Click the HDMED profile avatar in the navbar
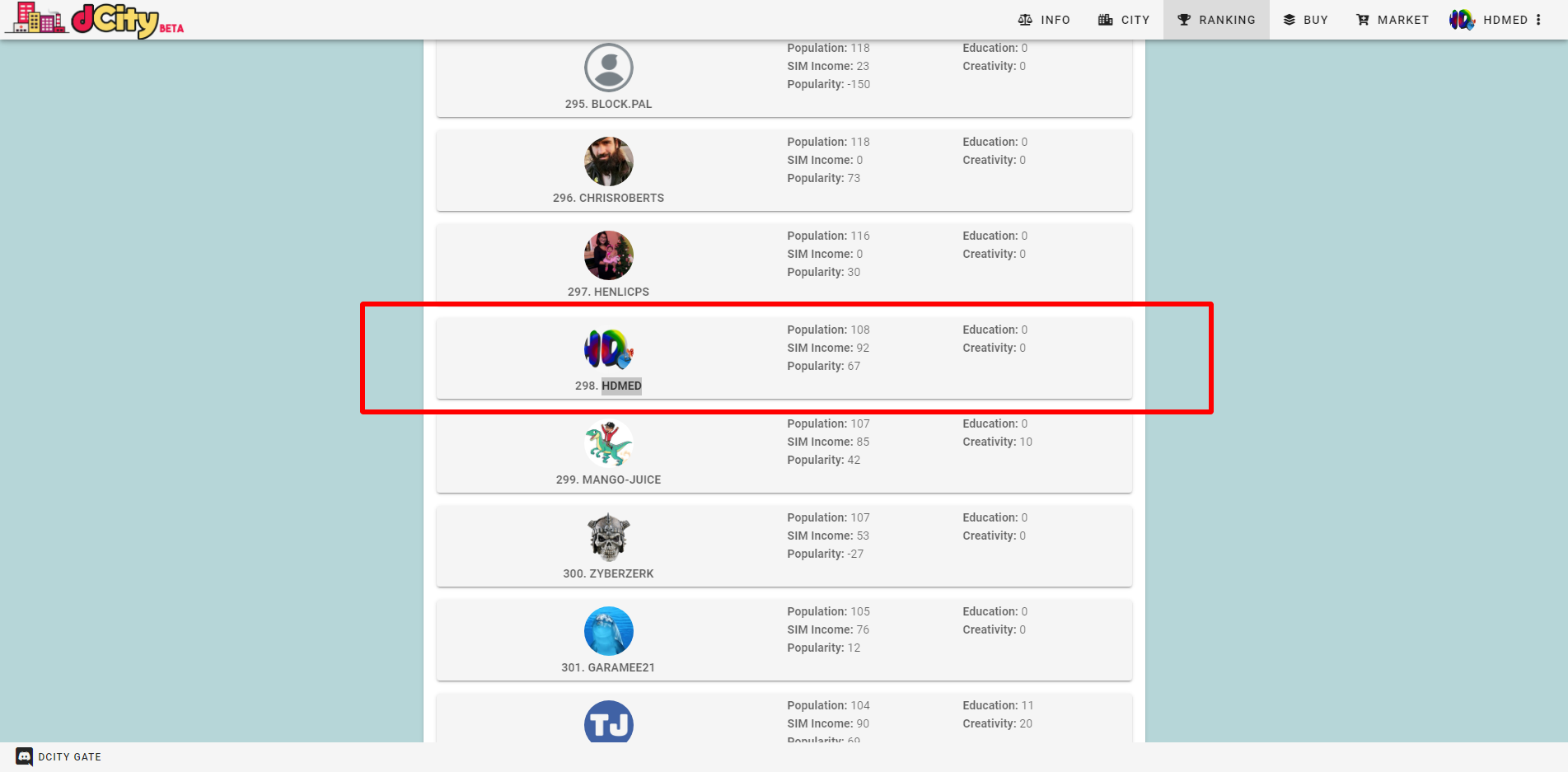Viewport: 1568px width, 772px height. tap(1461, 19)
